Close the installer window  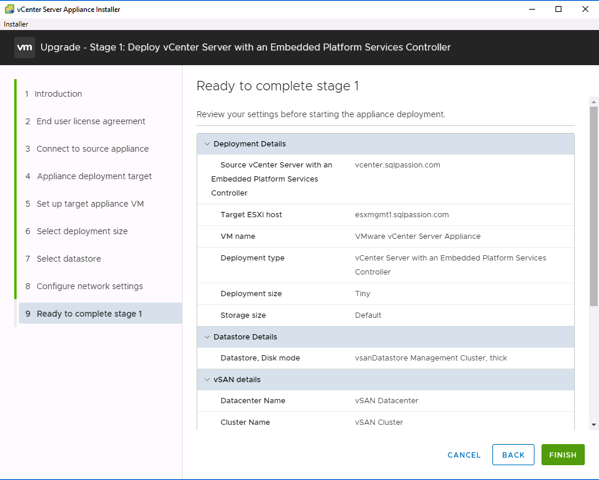[x=585, y=9]
